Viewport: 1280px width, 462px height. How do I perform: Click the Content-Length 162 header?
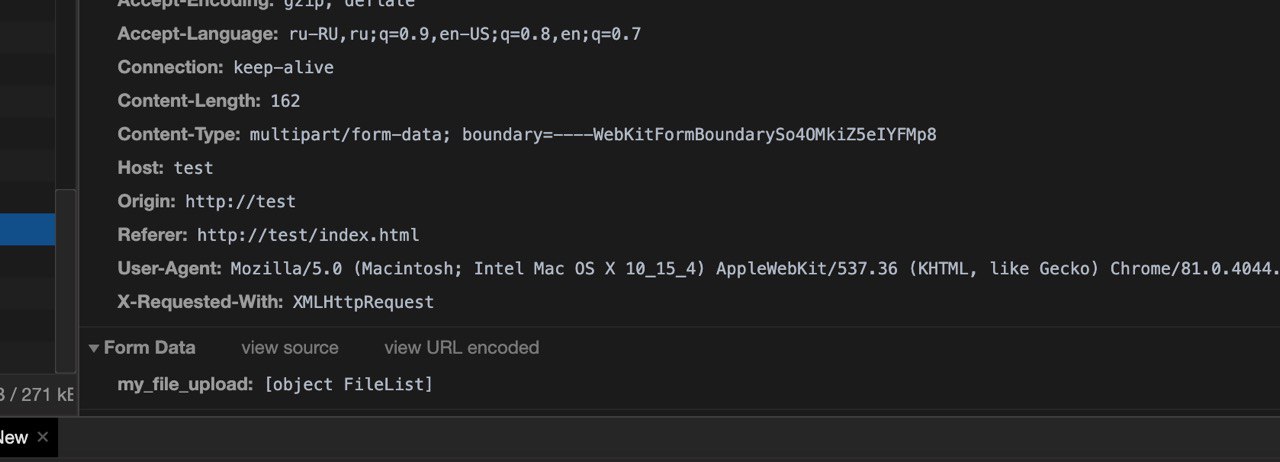208,101
